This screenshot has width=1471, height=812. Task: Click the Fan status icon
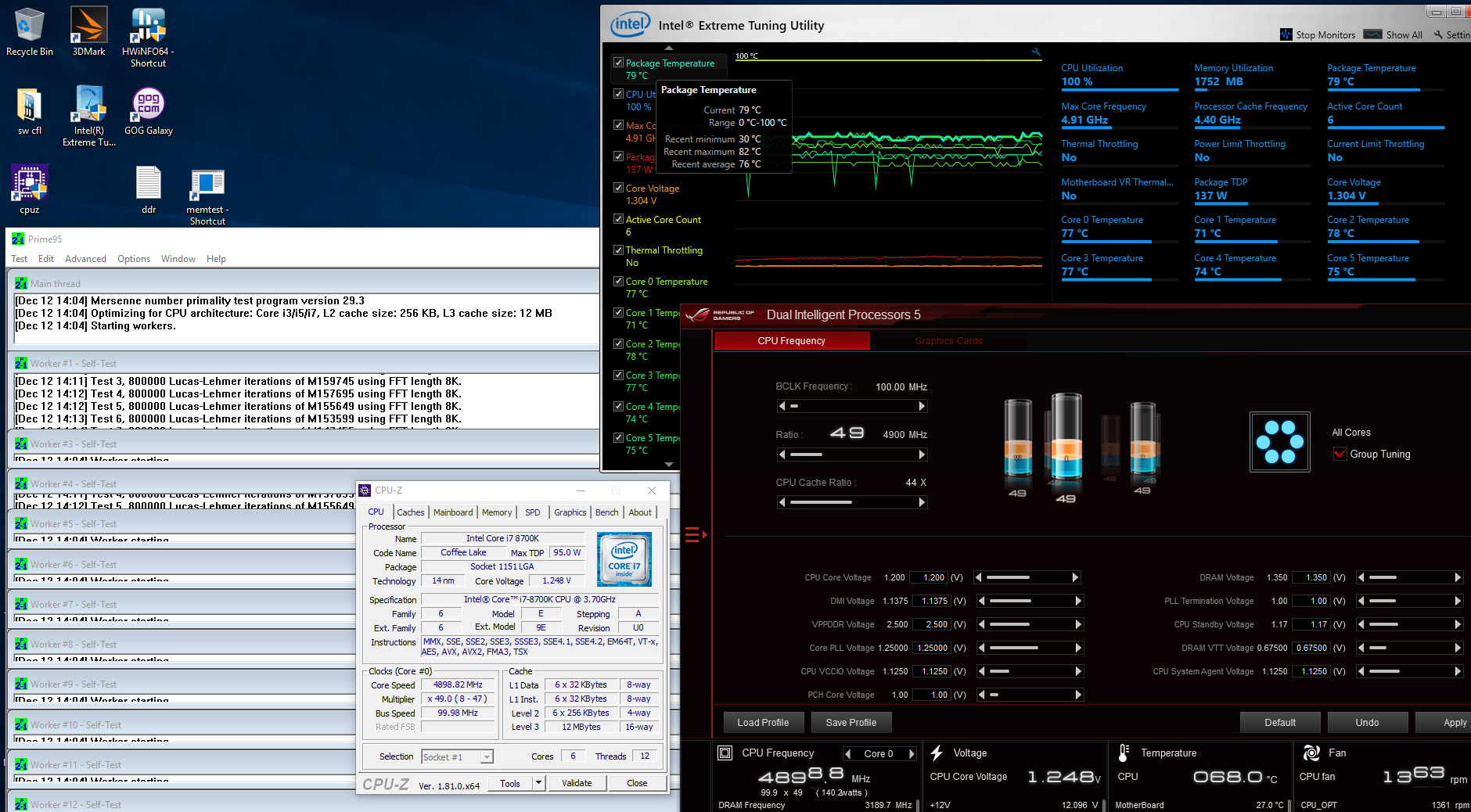[1311, 753]
